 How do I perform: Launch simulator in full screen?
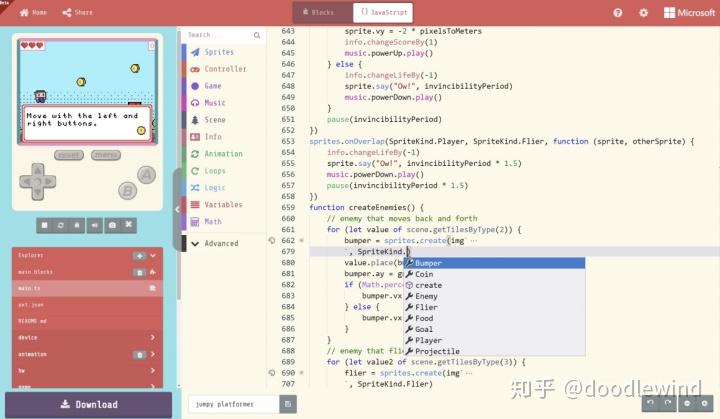point(129,225)
